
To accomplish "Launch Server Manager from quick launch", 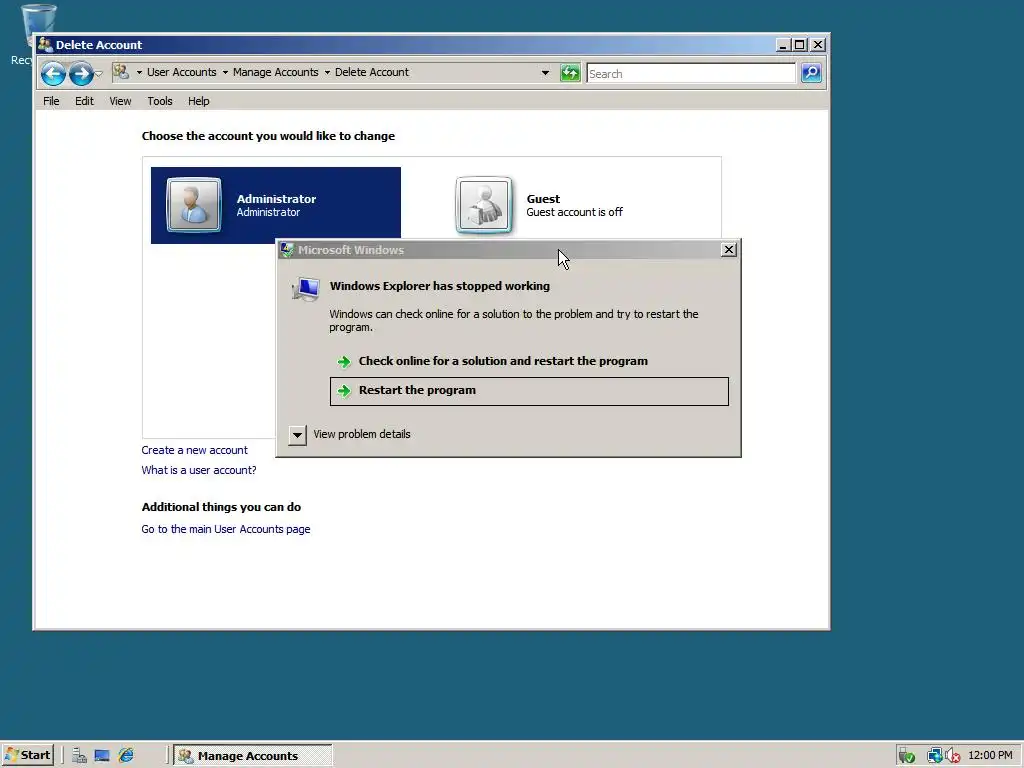I will (80, 756).
